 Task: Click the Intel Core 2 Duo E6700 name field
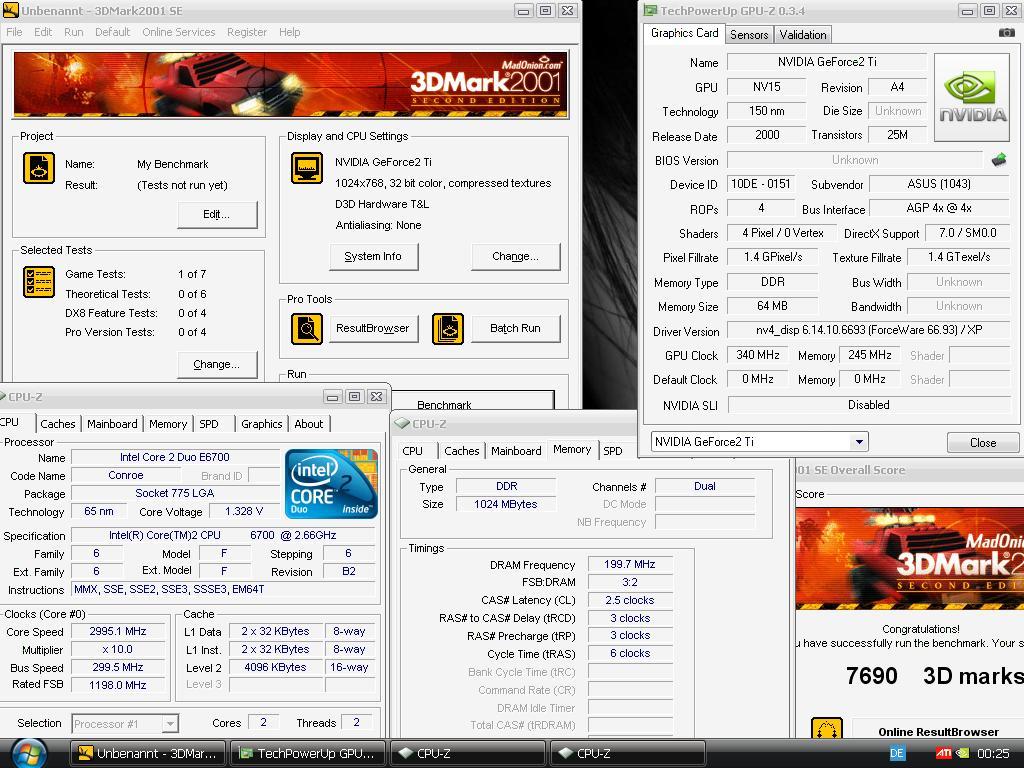(175, 457)
